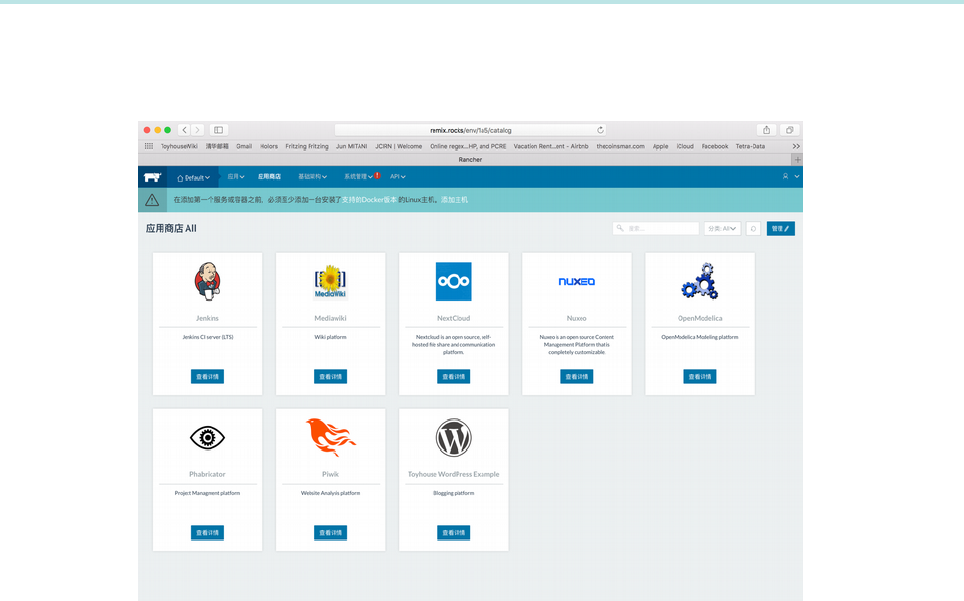Open the thecoinsman.com bookmark
This screenshot has width=964, height=601.
click(620, 146)
